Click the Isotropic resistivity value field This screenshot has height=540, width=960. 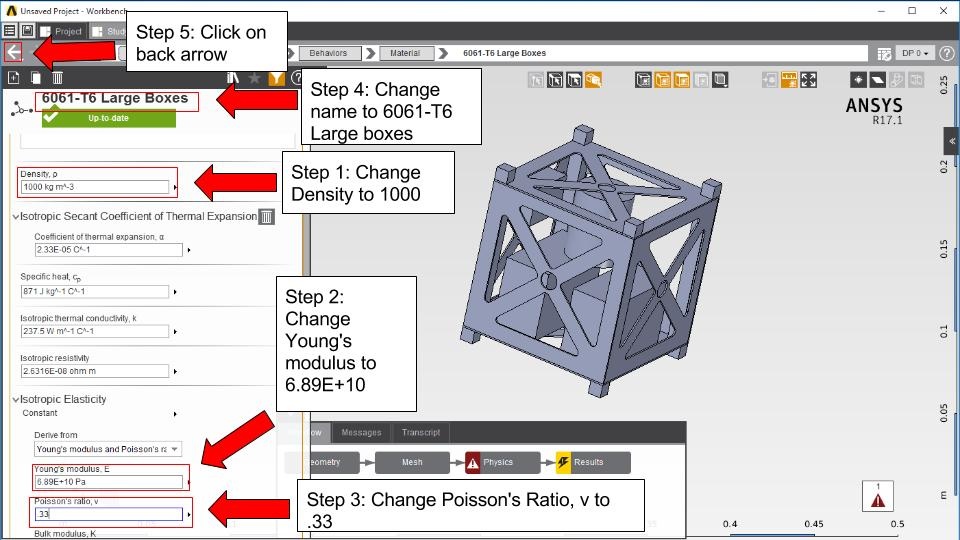[95, 371]
